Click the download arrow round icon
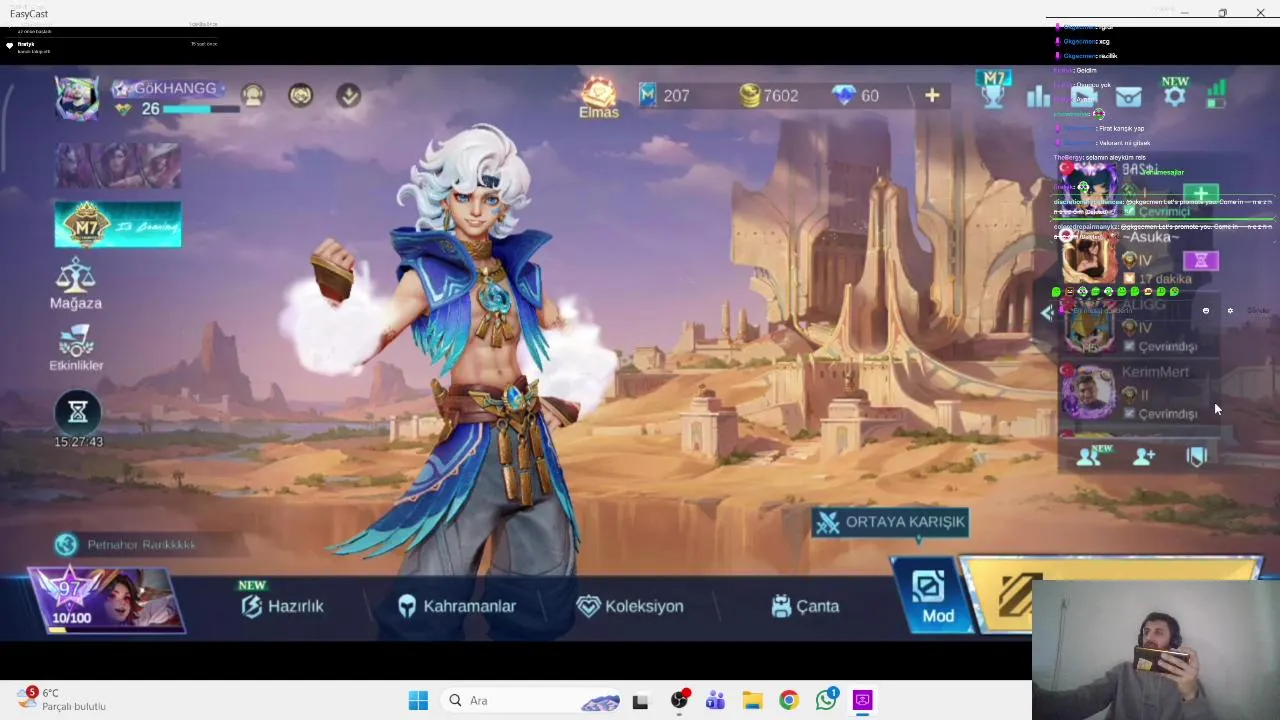The image size is (1280, 720). click(x=348, y=95)
